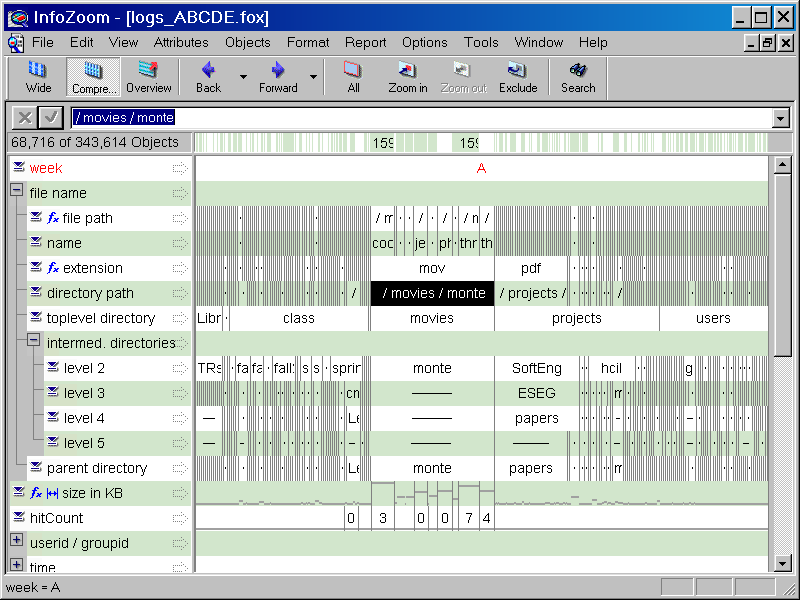
Task: Collapse the intermed. directories group
Action: [34, 340]
